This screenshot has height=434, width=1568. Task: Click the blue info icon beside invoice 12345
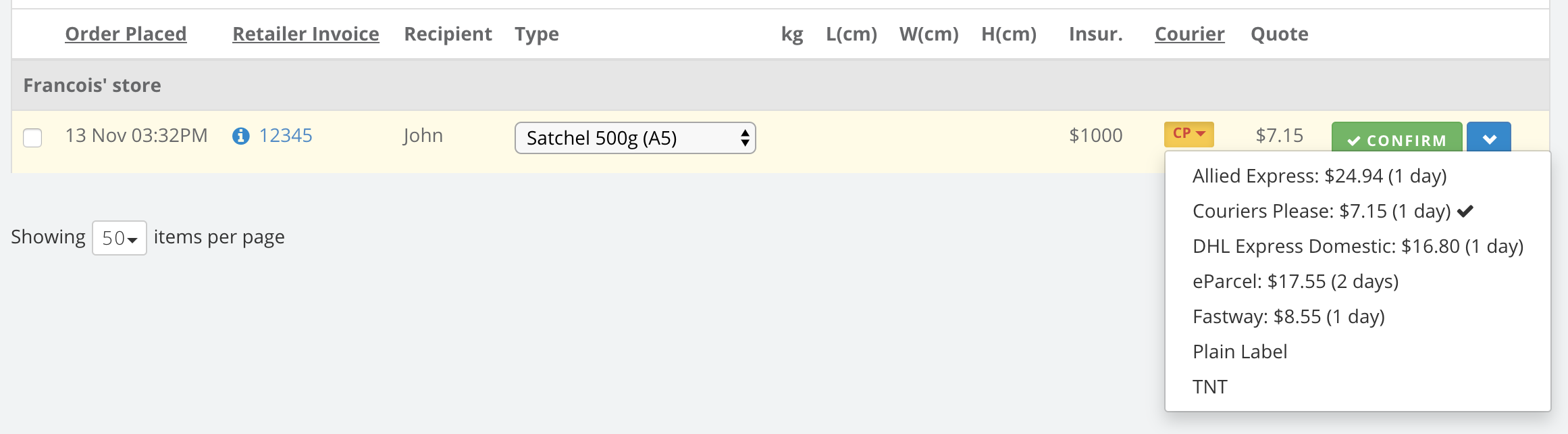[240, 137]
